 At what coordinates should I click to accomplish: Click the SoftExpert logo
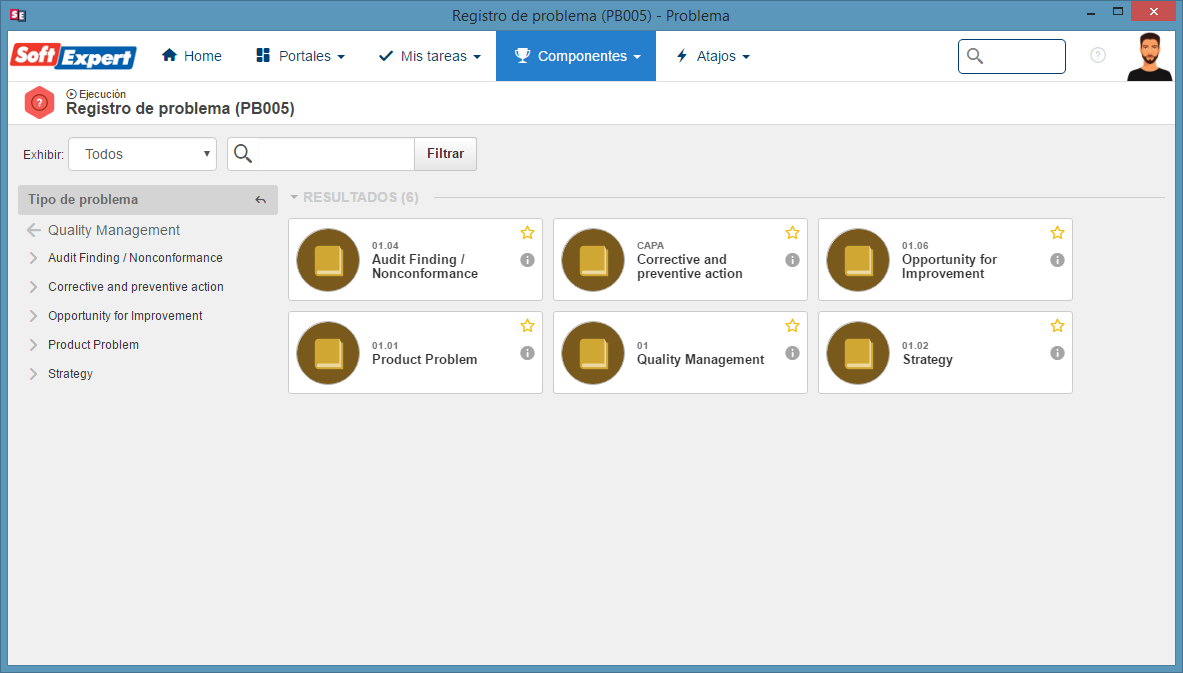[x=73, y=56]
